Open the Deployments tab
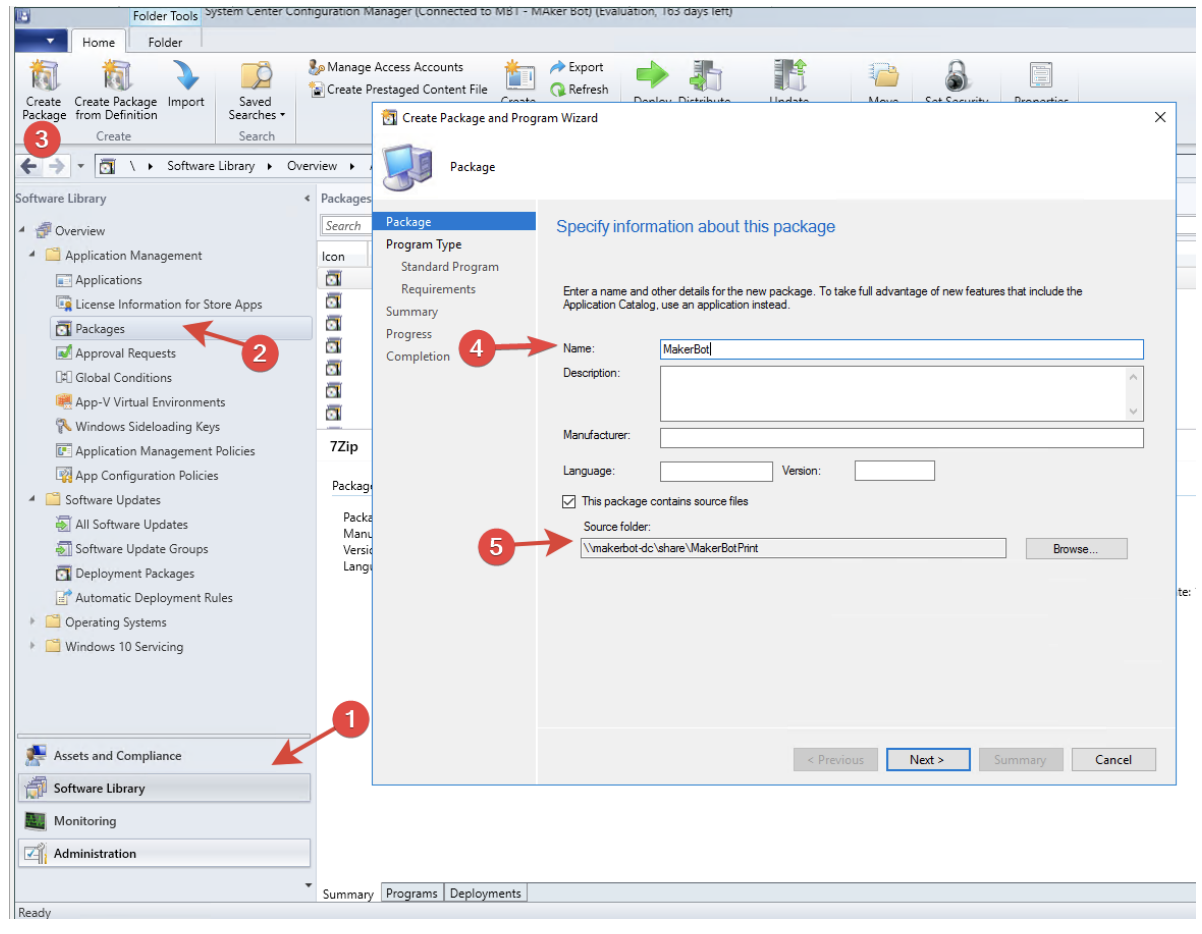This screenshot has height=934, width=1202. click(x=485, y=893)
